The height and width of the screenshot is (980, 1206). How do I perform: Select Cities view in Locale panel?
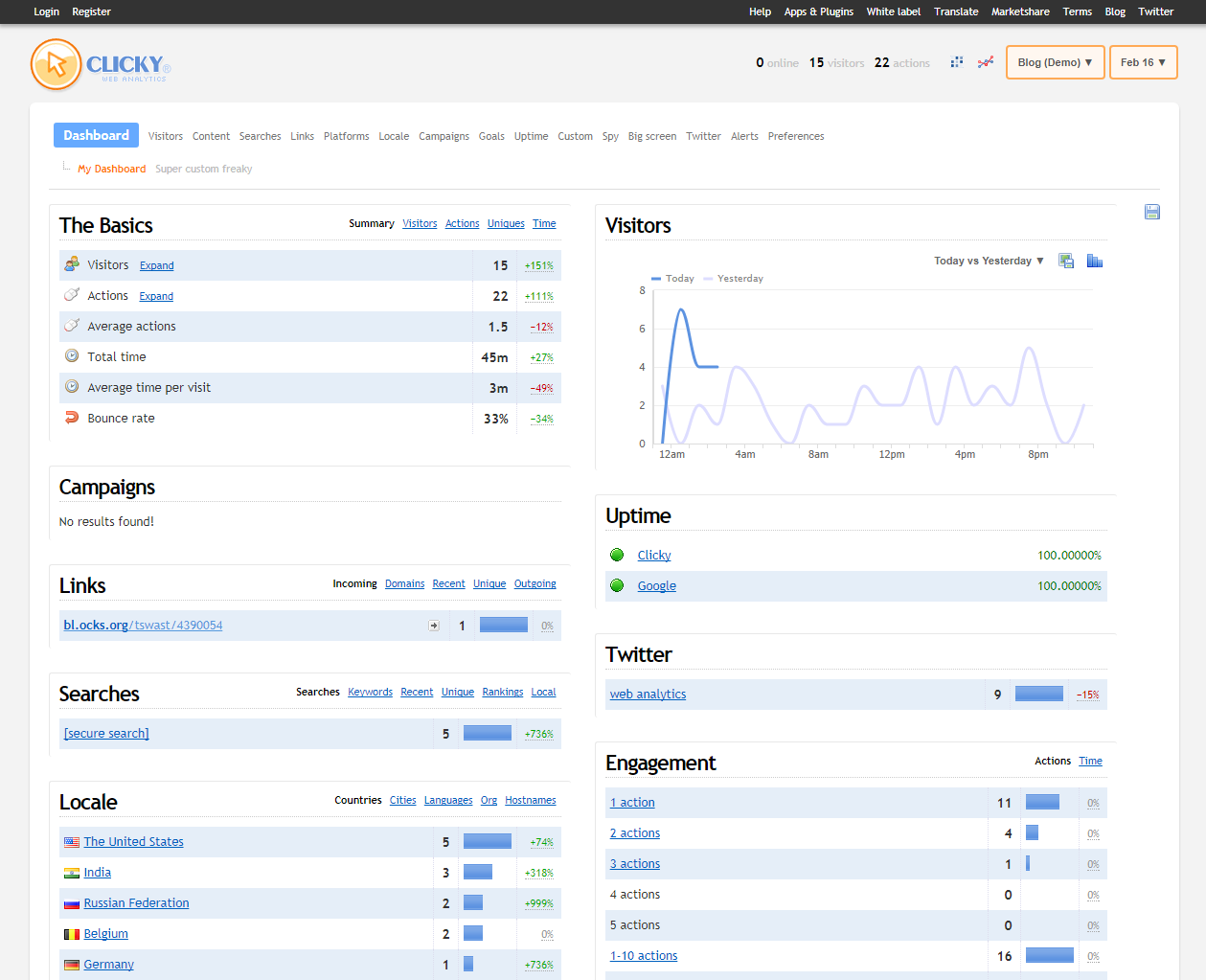[x=402, y=801]
